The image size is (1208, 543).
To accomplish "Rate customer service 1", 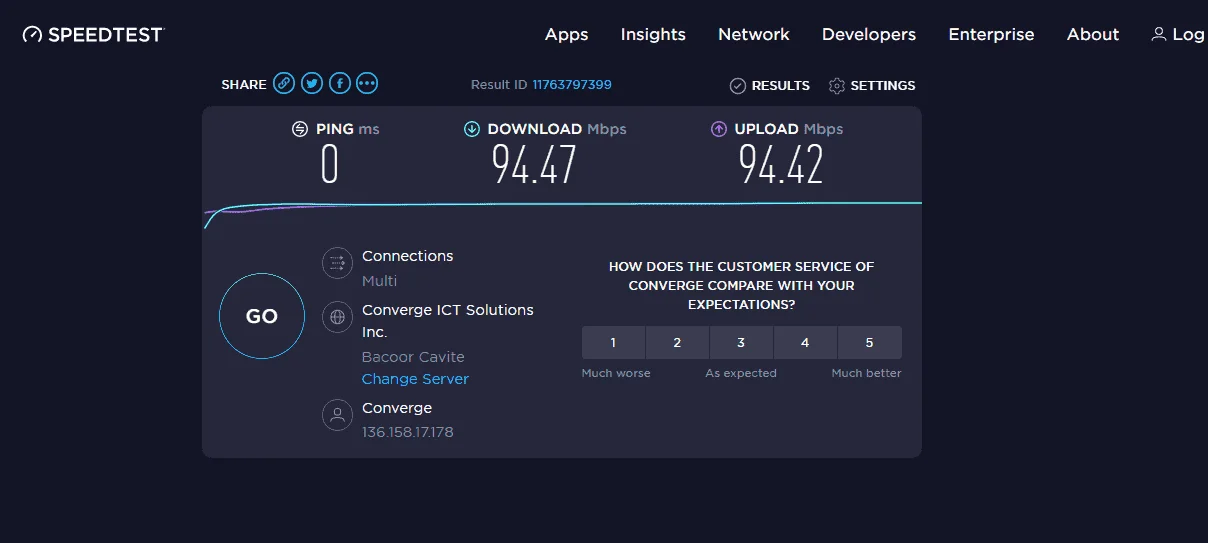I will tap(614, 342).
